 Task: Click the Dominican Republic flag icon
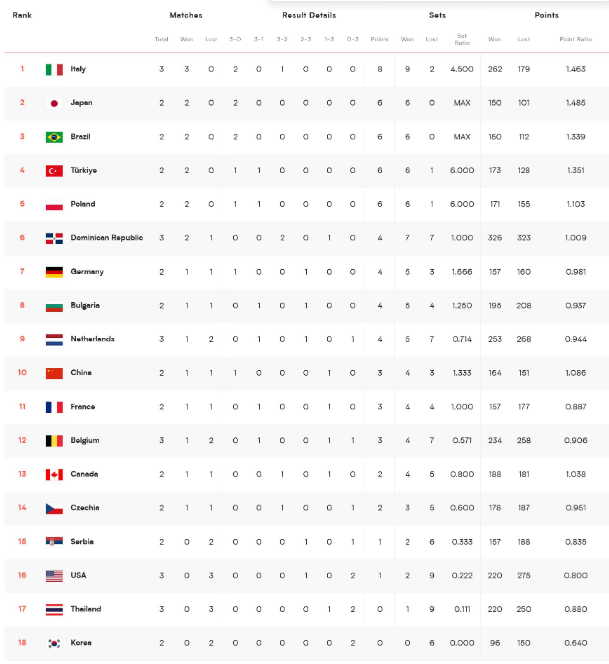[x=54, y=238]
